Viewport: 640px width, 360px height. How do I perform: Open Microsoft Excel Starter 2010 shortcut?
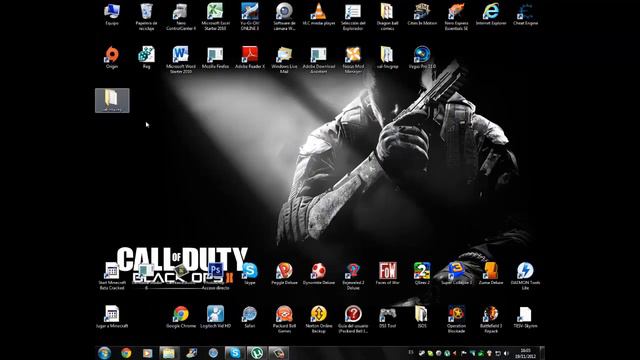215,17
